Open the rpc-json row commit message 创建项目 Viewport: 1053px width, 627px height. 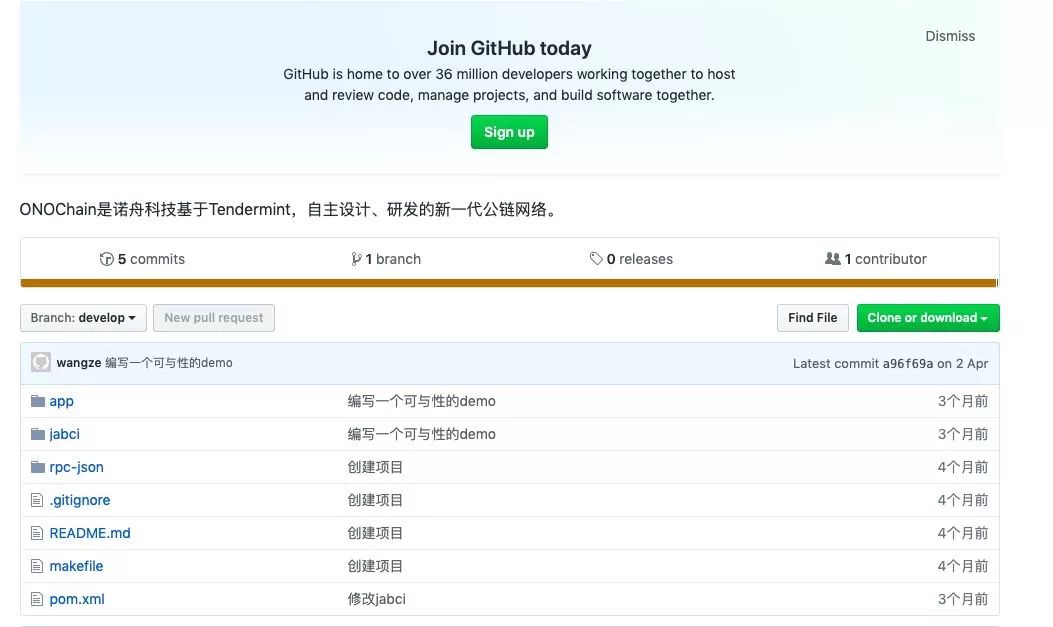coord(375,467)
